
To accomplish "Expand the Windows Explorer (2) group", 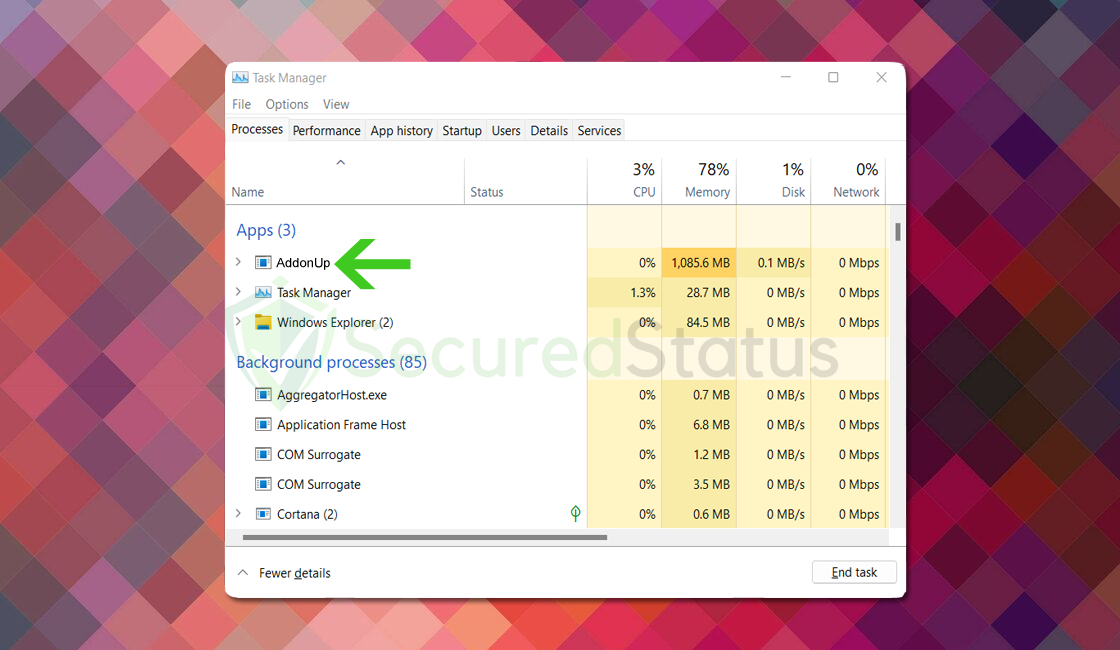I will tap(239, 321).
